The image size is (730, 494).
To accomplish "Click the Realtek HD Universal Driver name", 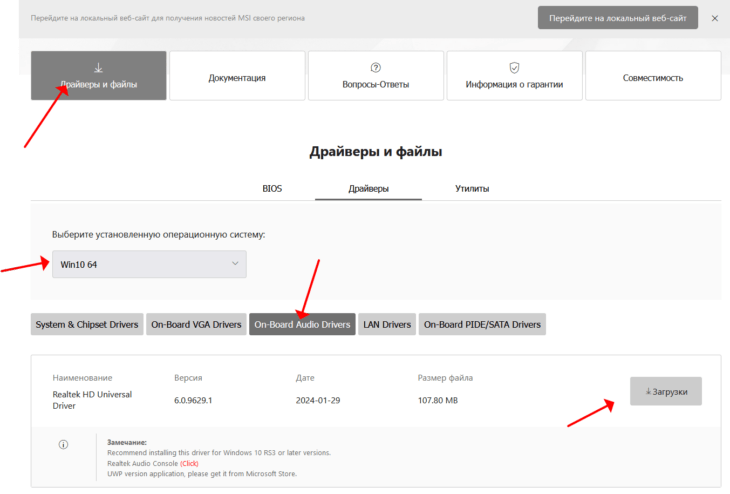I will click(92, 400).
